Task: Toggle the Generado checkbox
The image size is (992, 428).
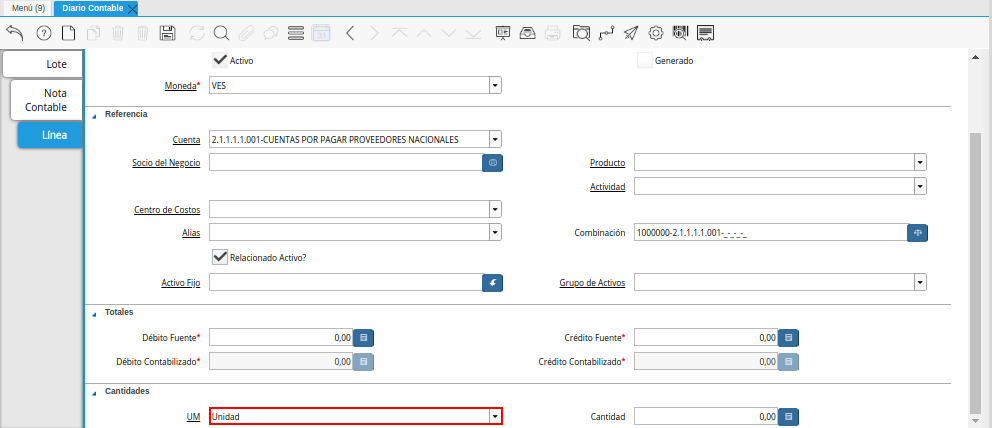Action: (645, 61)
